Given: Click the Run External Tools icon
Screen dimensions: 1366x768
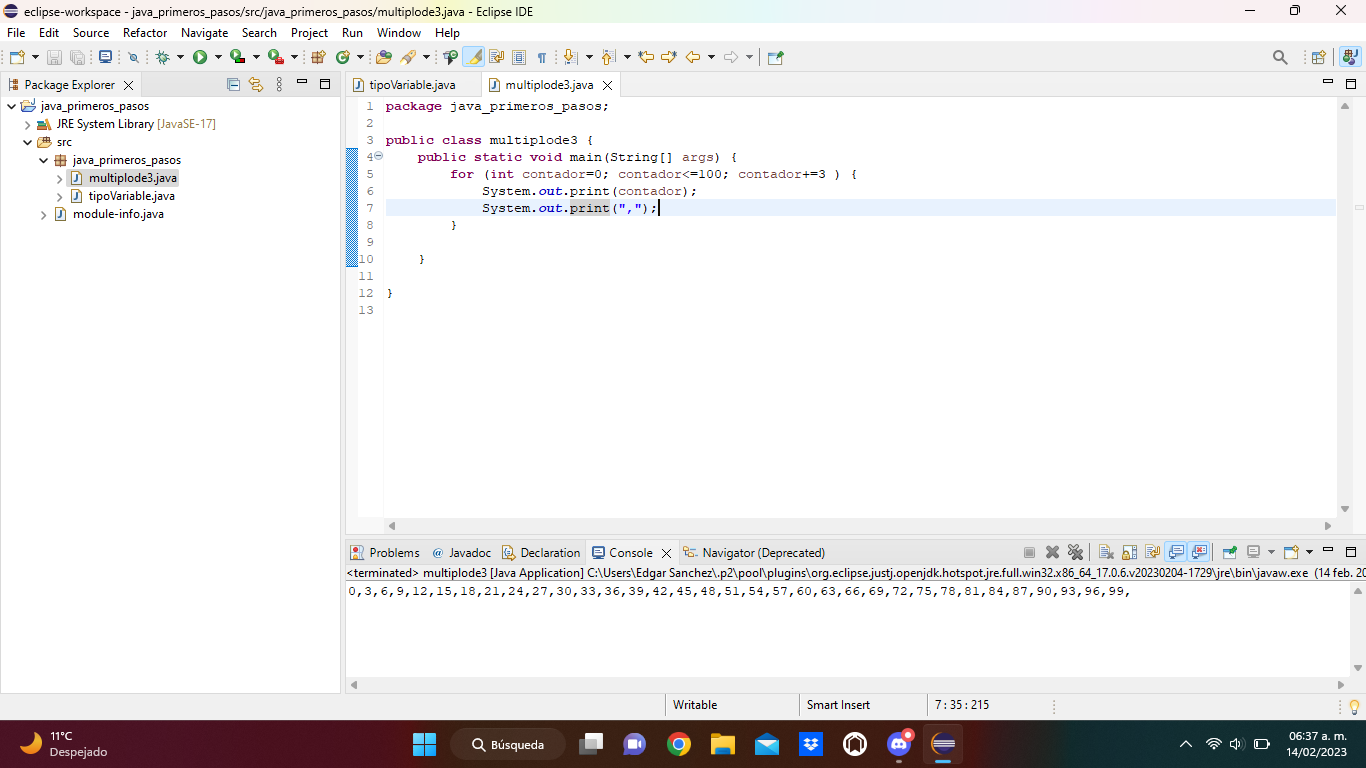Looking at the screenshot, I should (275, 57).
